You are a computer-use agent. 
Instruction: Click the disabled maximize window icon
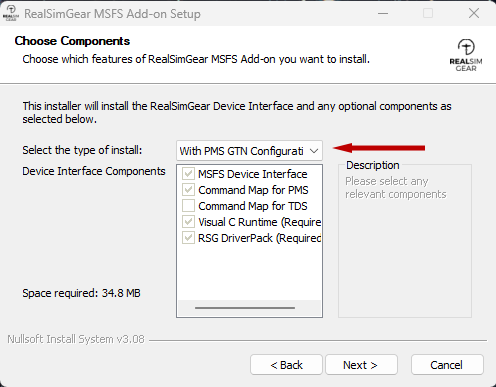(428, 14)
